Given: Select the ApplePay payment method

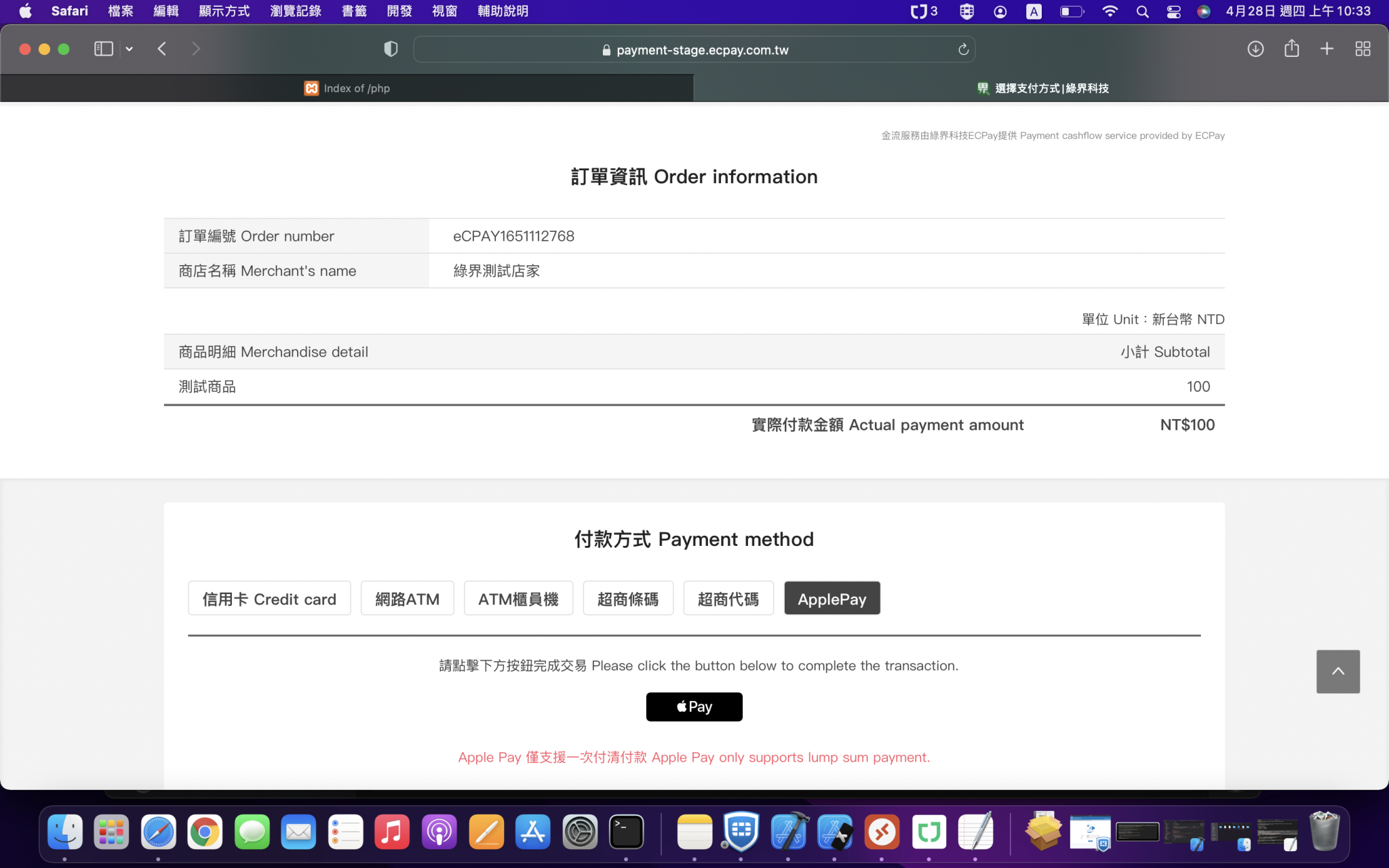Looking at the screenshot, I should (832, 598).
